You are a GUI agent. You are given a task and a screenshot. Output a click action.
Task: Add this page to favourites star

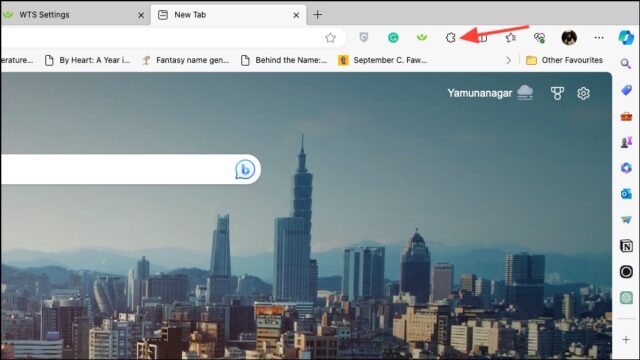[x=330, y=38]
